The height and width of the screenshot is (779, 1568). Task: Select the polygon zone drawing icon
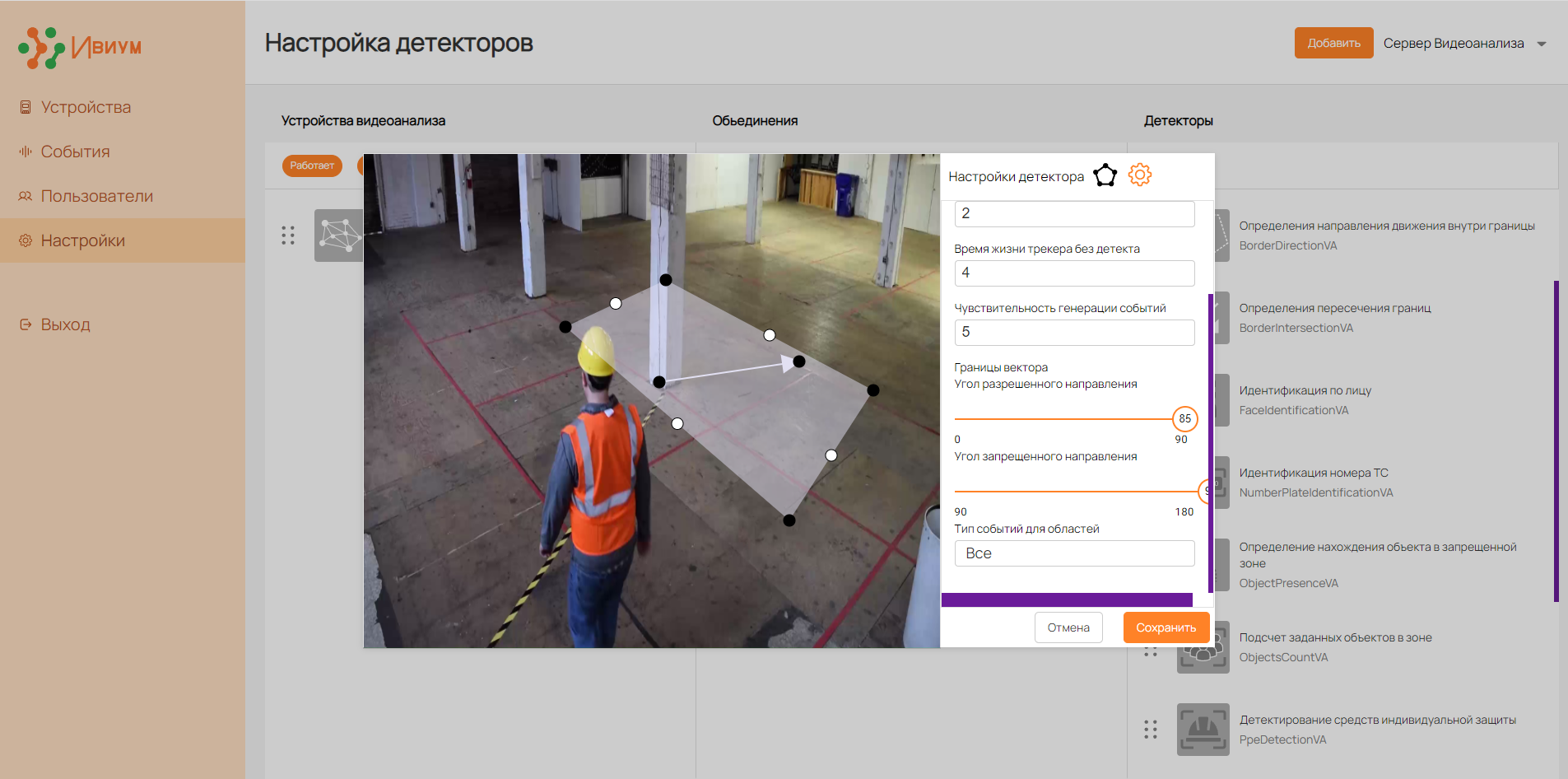[1105, 175]
